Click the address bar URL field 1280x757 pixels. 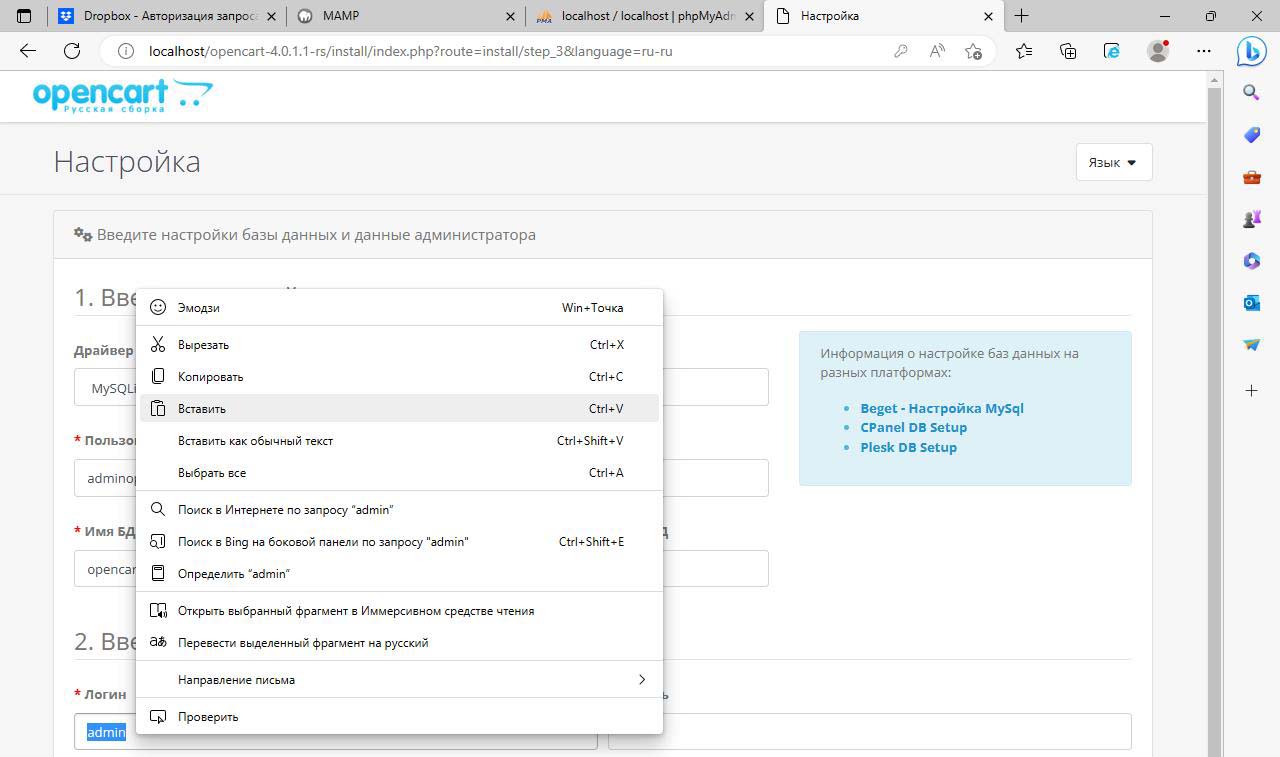[500, 51]
